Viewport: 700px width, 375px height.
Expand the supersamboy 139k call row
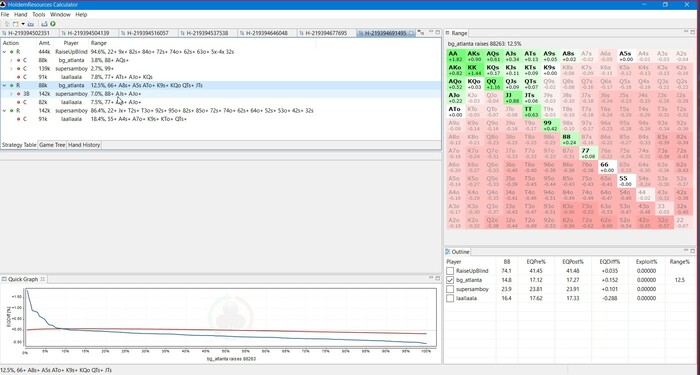(12, 69)
